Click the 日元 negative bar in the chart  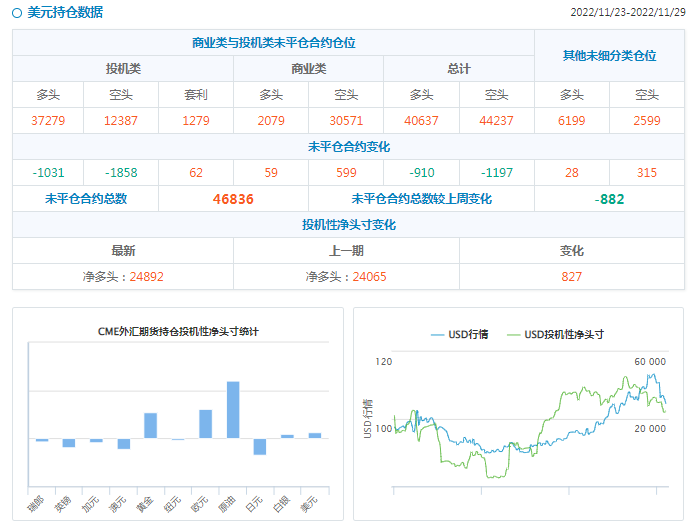click(260, 447)
